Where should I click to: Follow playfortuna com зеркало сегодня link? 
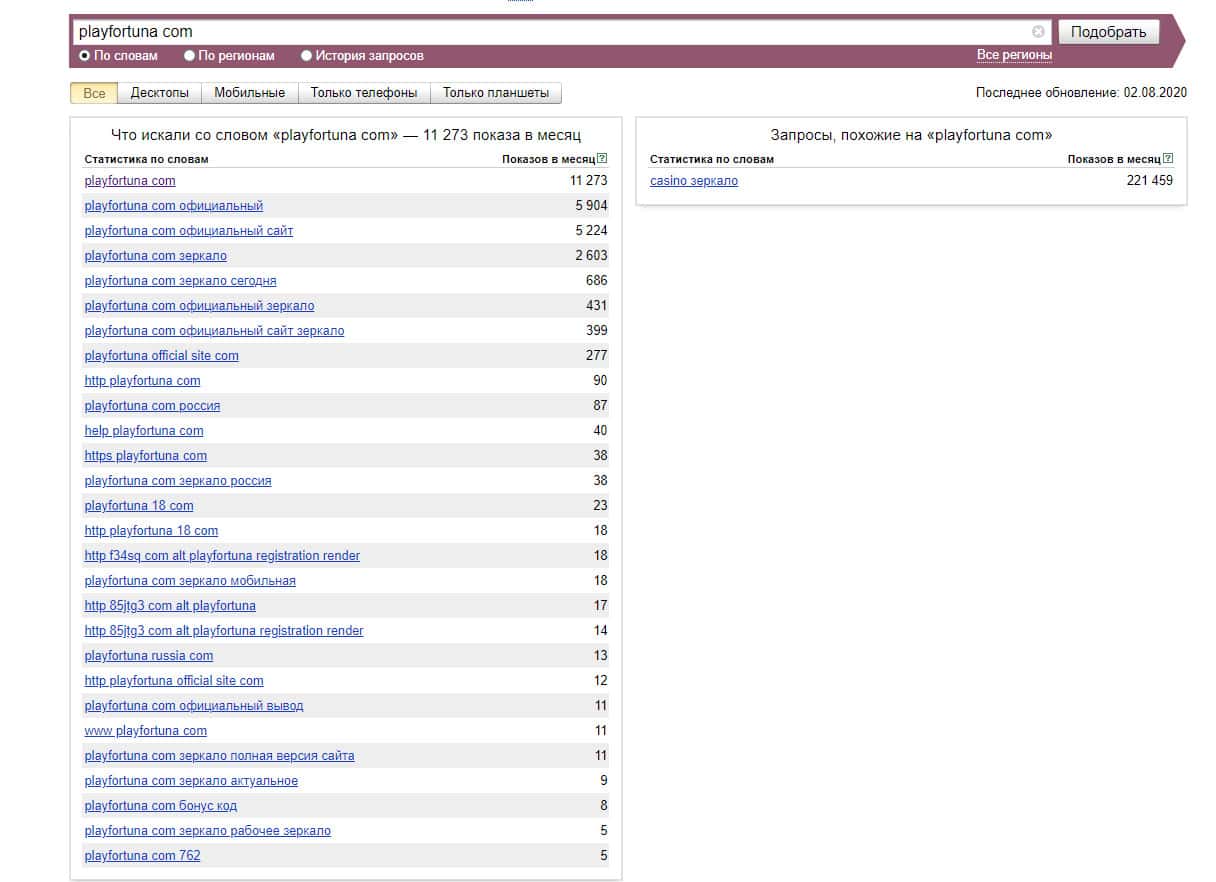click(x=181, y=281)
